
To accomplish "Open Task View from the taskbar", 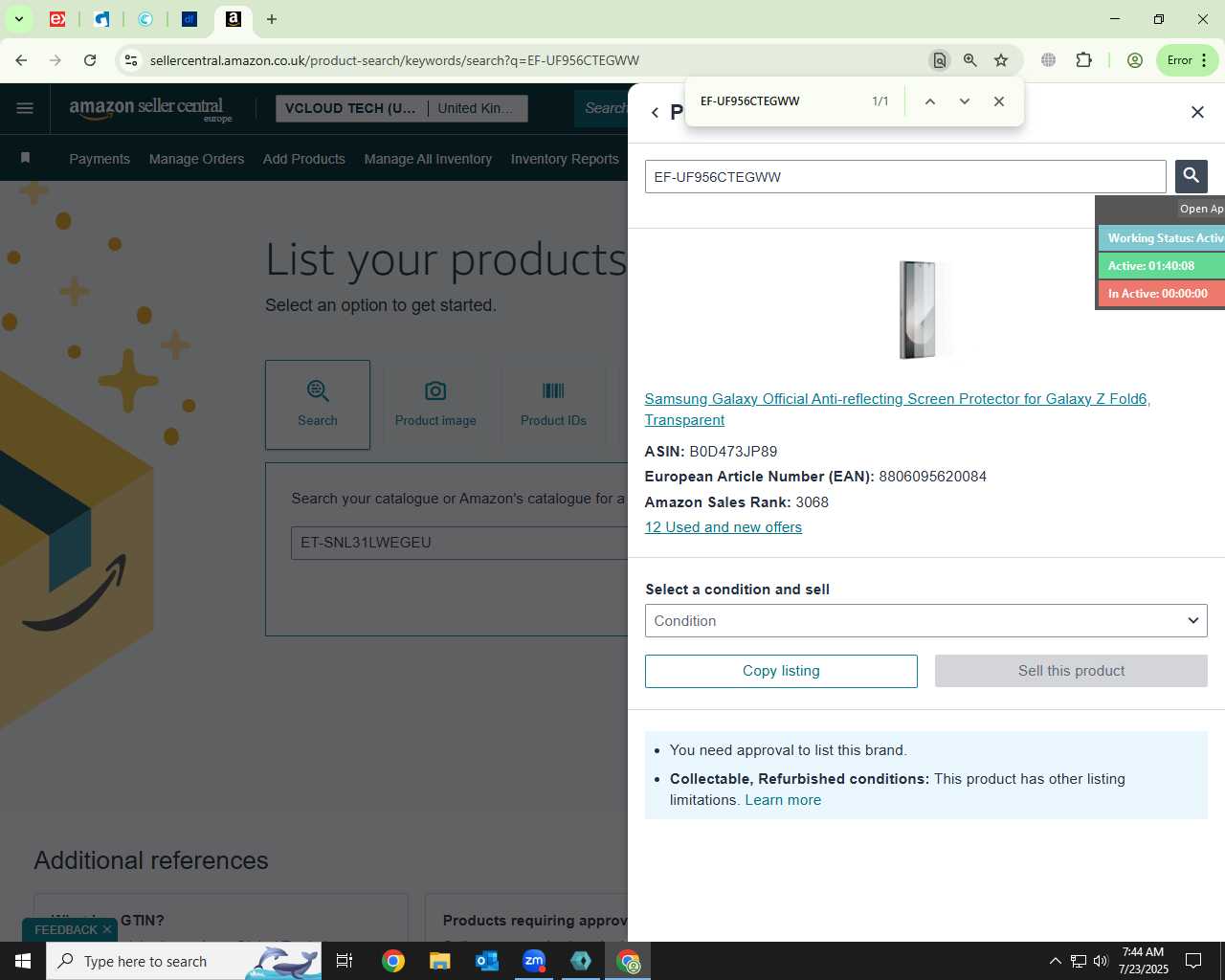I will point(345,961).
